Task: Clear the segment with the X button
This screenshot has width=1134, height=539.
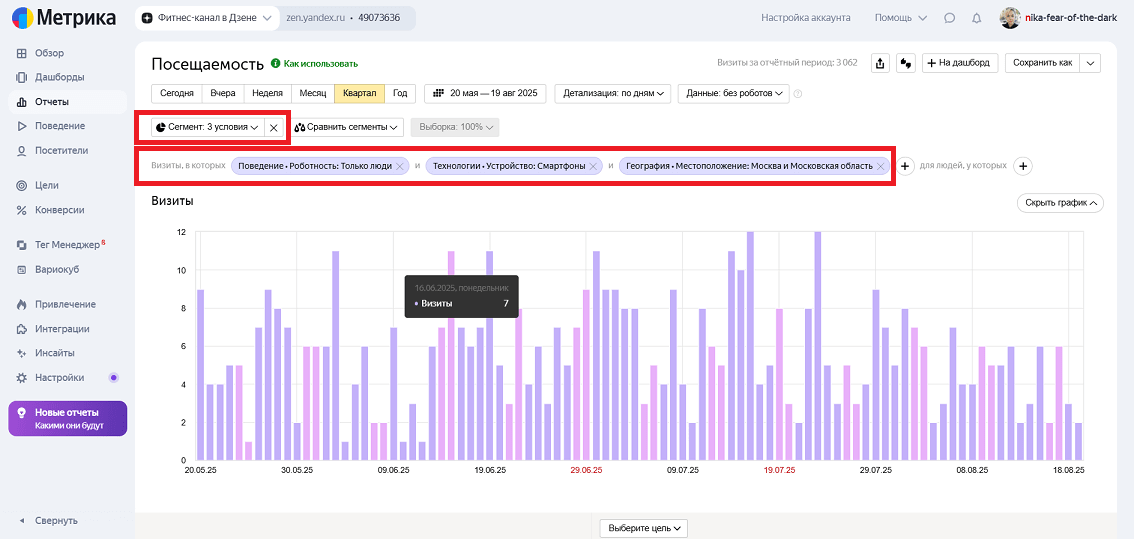Action: [x=274, y=128]
